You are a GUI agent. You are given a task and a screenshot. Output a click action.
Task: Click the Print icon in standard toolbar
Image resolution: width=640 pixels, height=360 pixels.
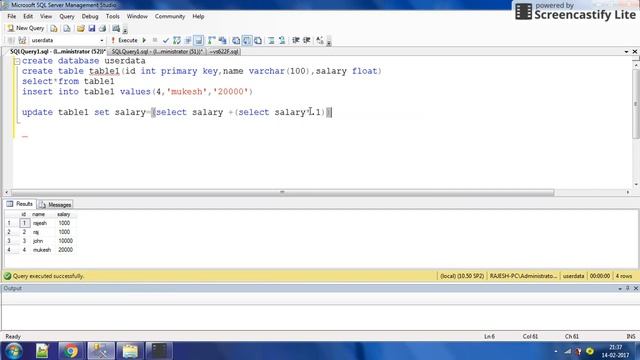pos(102,28)
